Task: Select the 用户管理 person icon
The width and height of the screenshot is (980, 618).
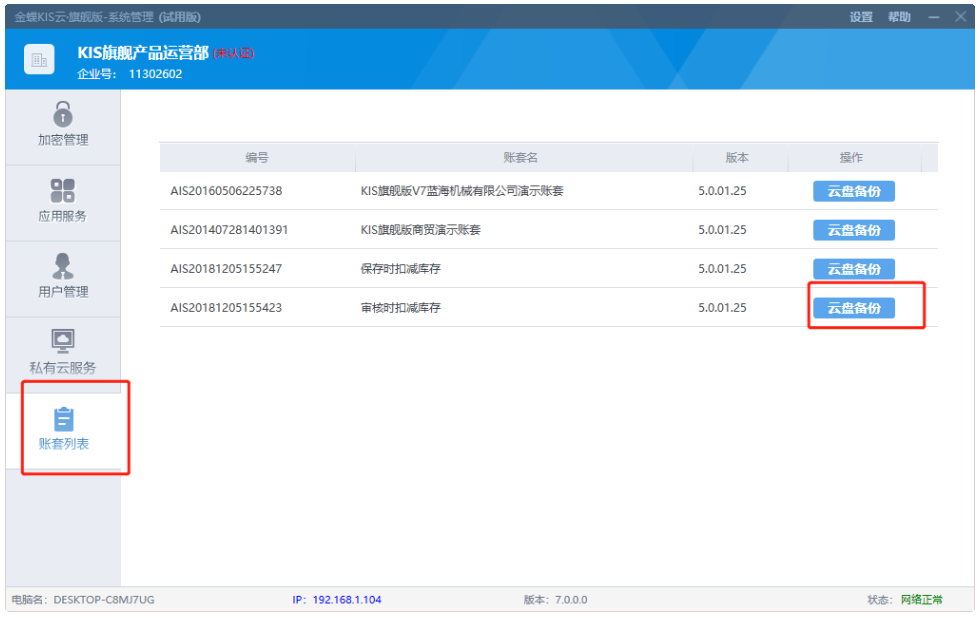Action: (x=63, y=266)
